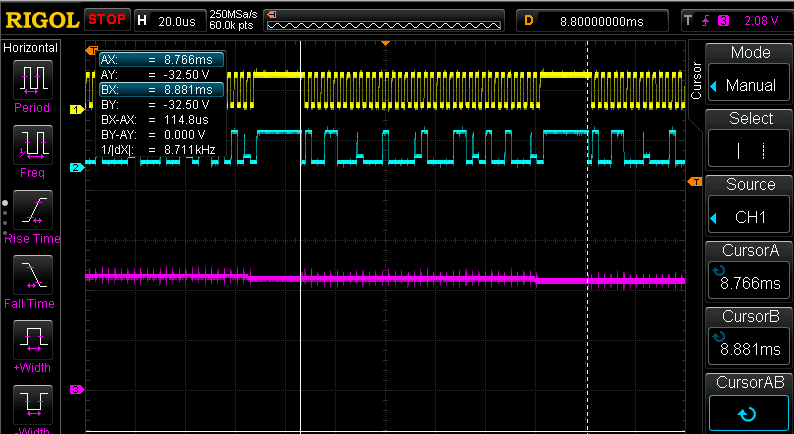The height and width of the screenshot is (434, 794).
Task: Choose the Fall Time measurement icon
Action: pyautogui.click(x=32, y=275)
